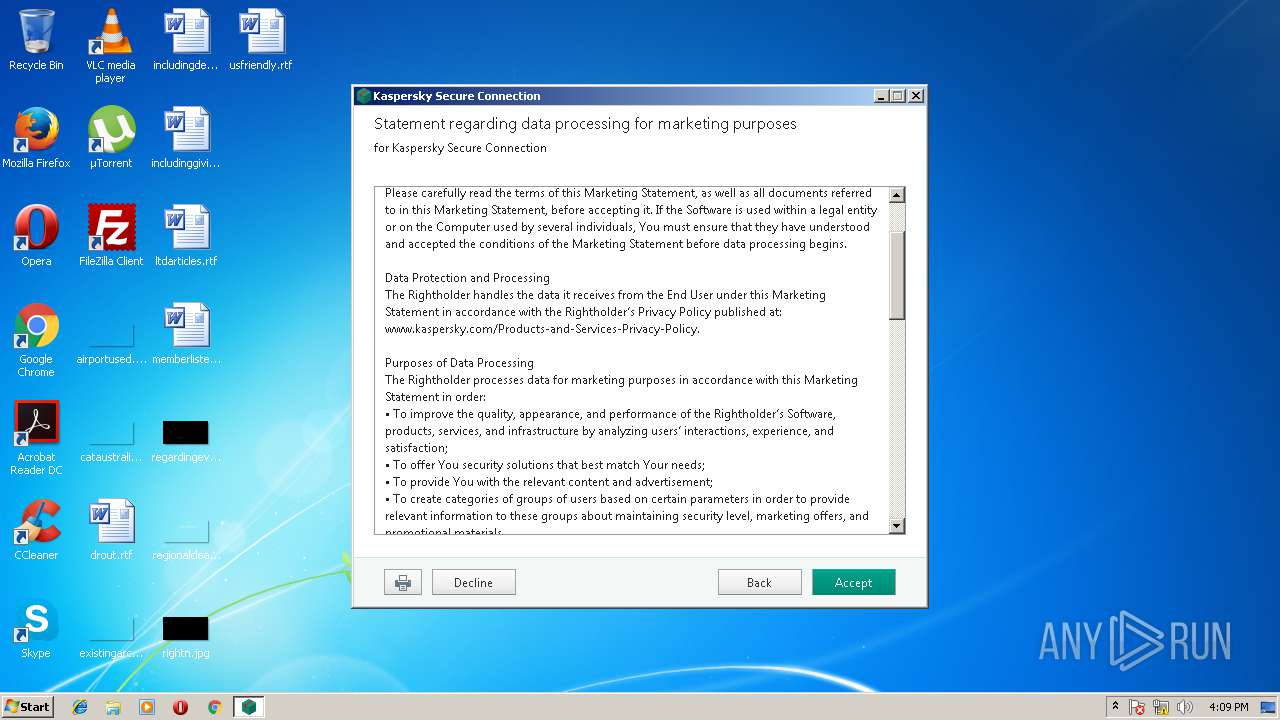This screenshot has height=720, width=1280.
Task: Go Back to previous step
Action: point(759,582)
